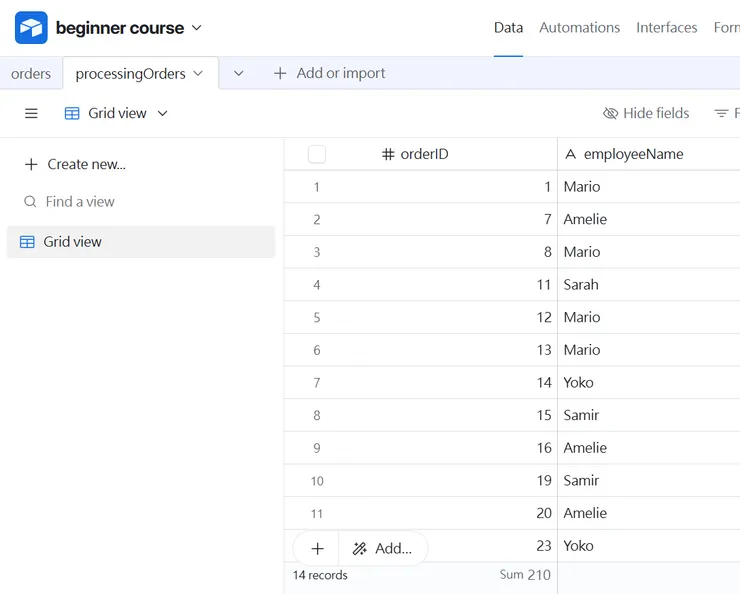Click the plus icon beside Create new
Screen dimensions: 740x594
point(31,164)
